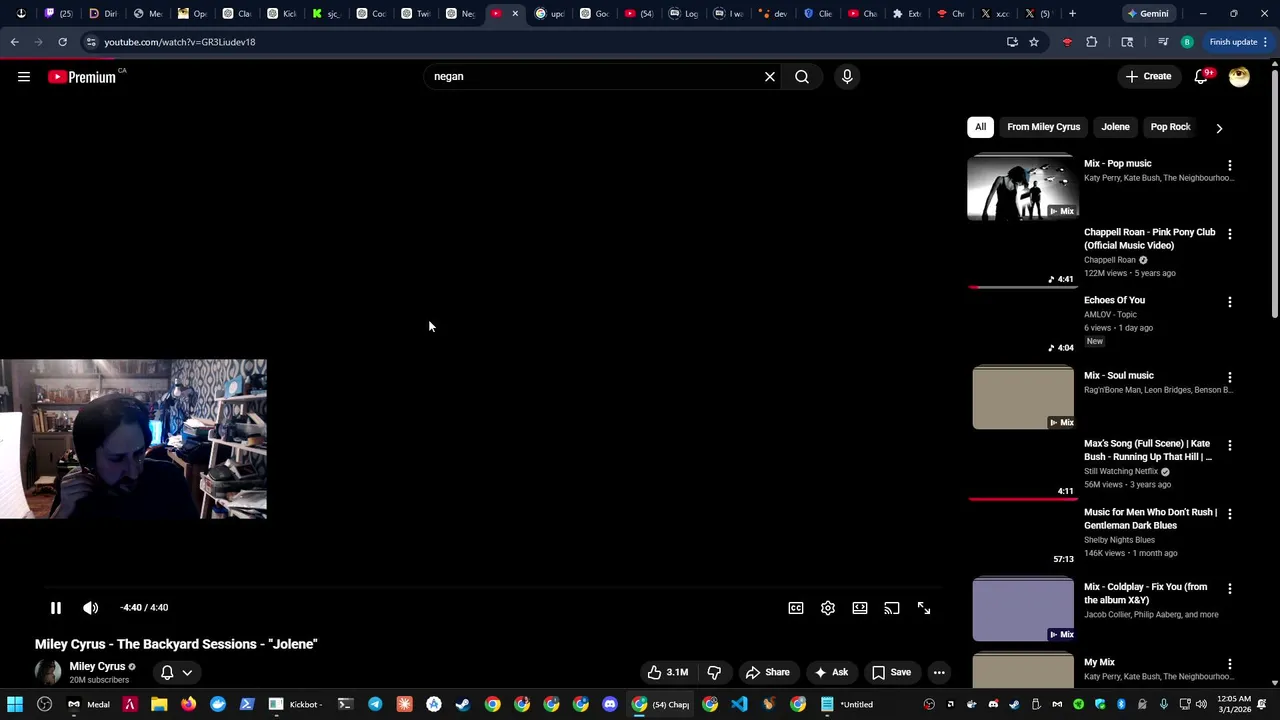Reload the page in the browser toolbar
The image size is (1280, 720).
coord(62,42)
